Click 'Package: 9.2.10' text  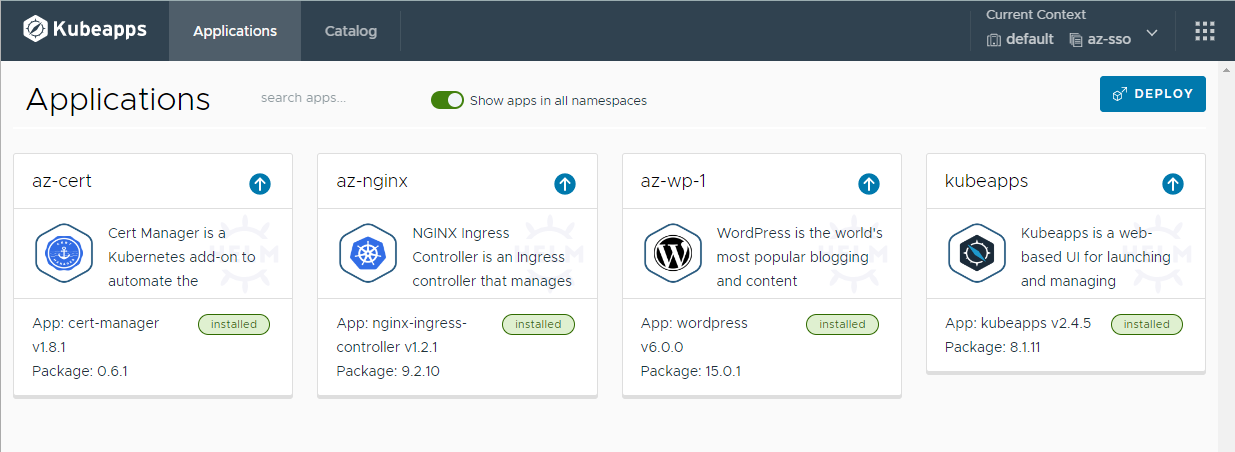[388, 371]
